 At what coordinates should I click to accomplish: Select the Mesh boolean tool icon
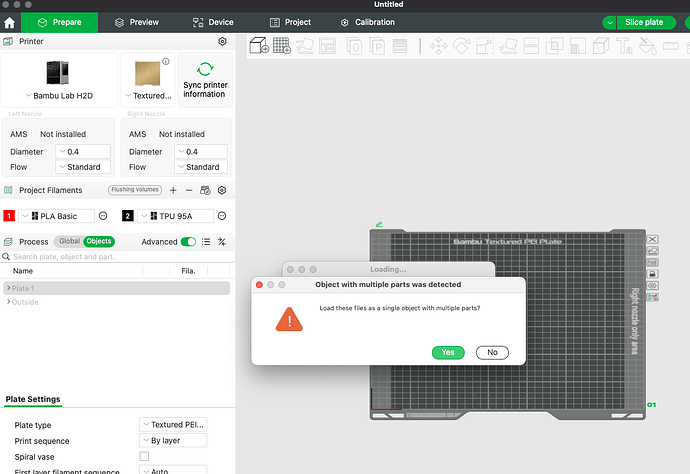coord(554,46)
